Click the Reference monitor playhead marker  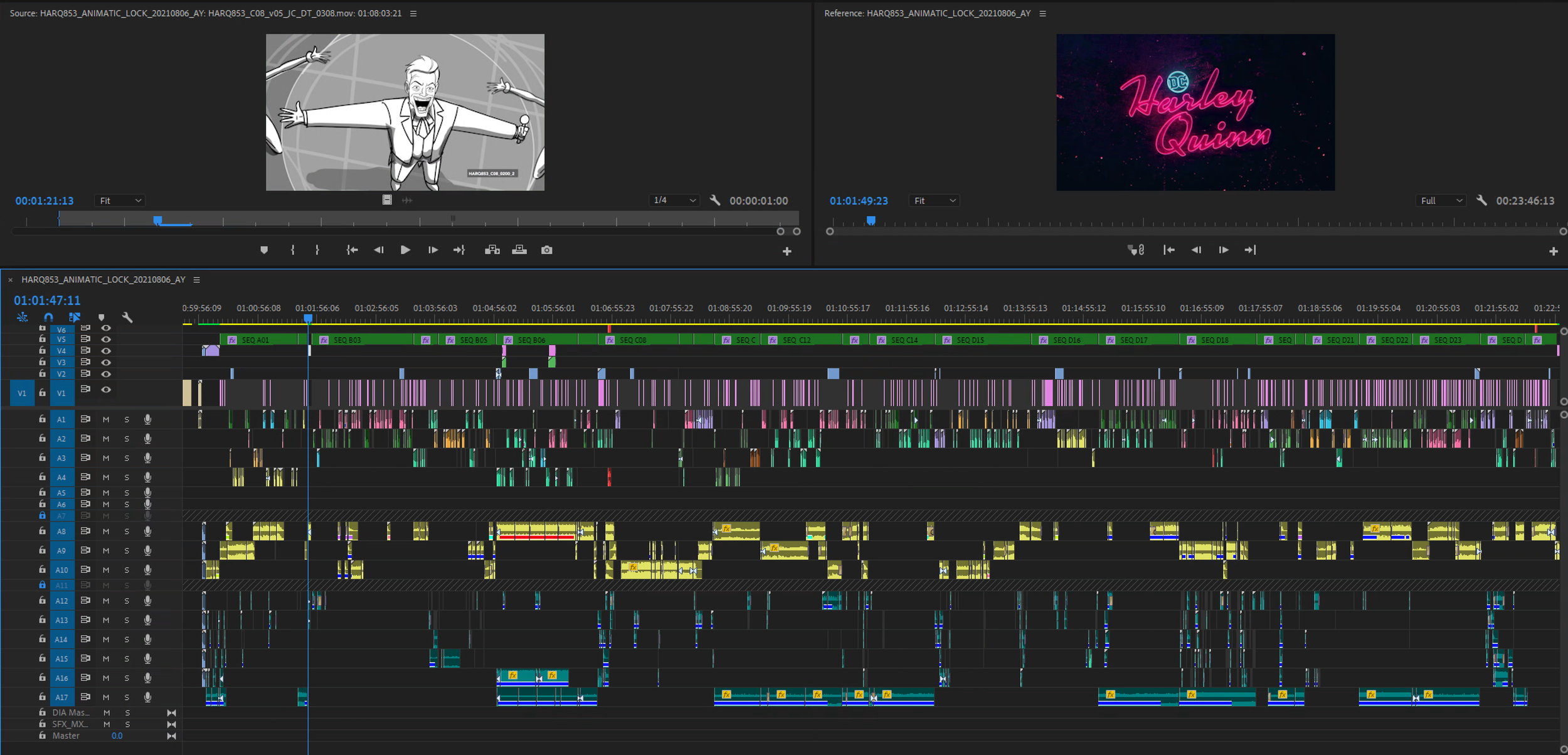tap(871, 220)
